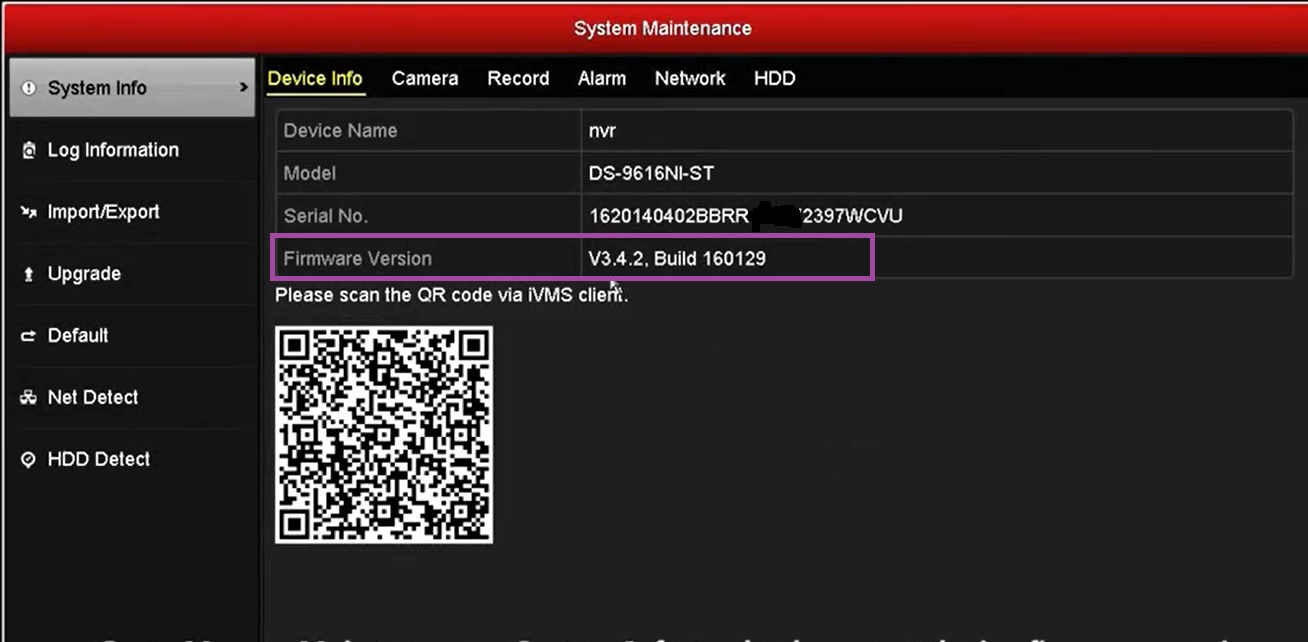Select the Log Information icon
The height and width of the screenshot is (642, 1308).
[29, 149]
